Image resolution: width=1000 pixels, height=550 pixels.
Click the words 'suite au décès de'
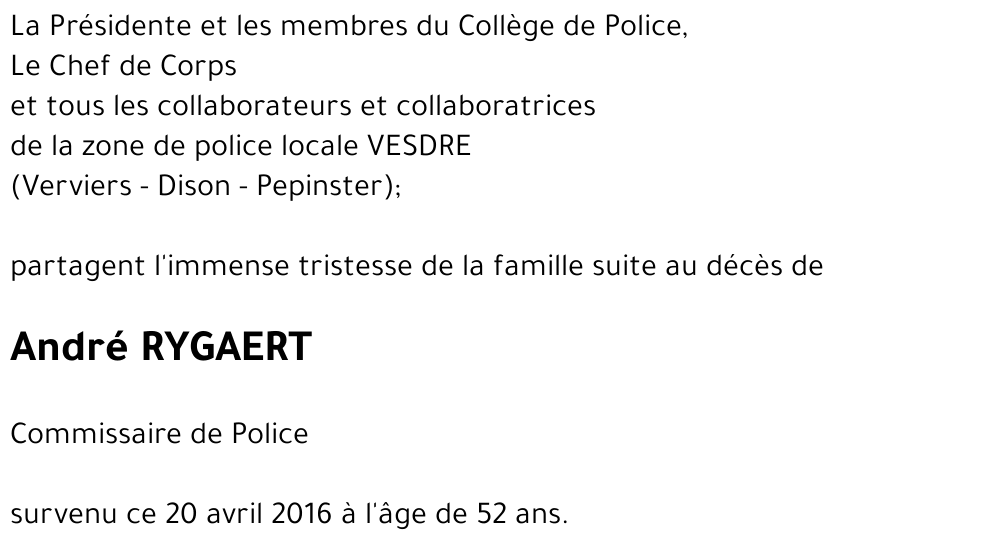(x=708, y=265)
